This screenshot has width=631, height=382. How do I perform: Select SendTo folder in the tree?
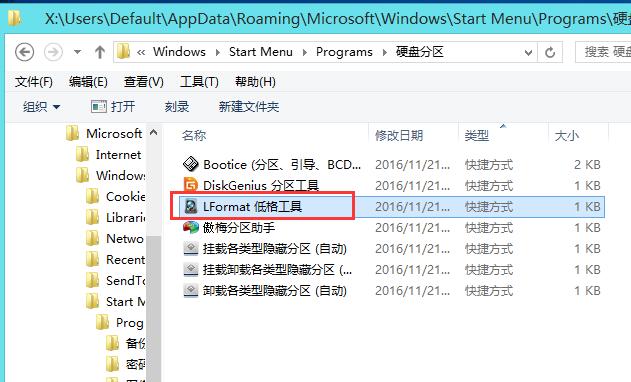point(125,280)
